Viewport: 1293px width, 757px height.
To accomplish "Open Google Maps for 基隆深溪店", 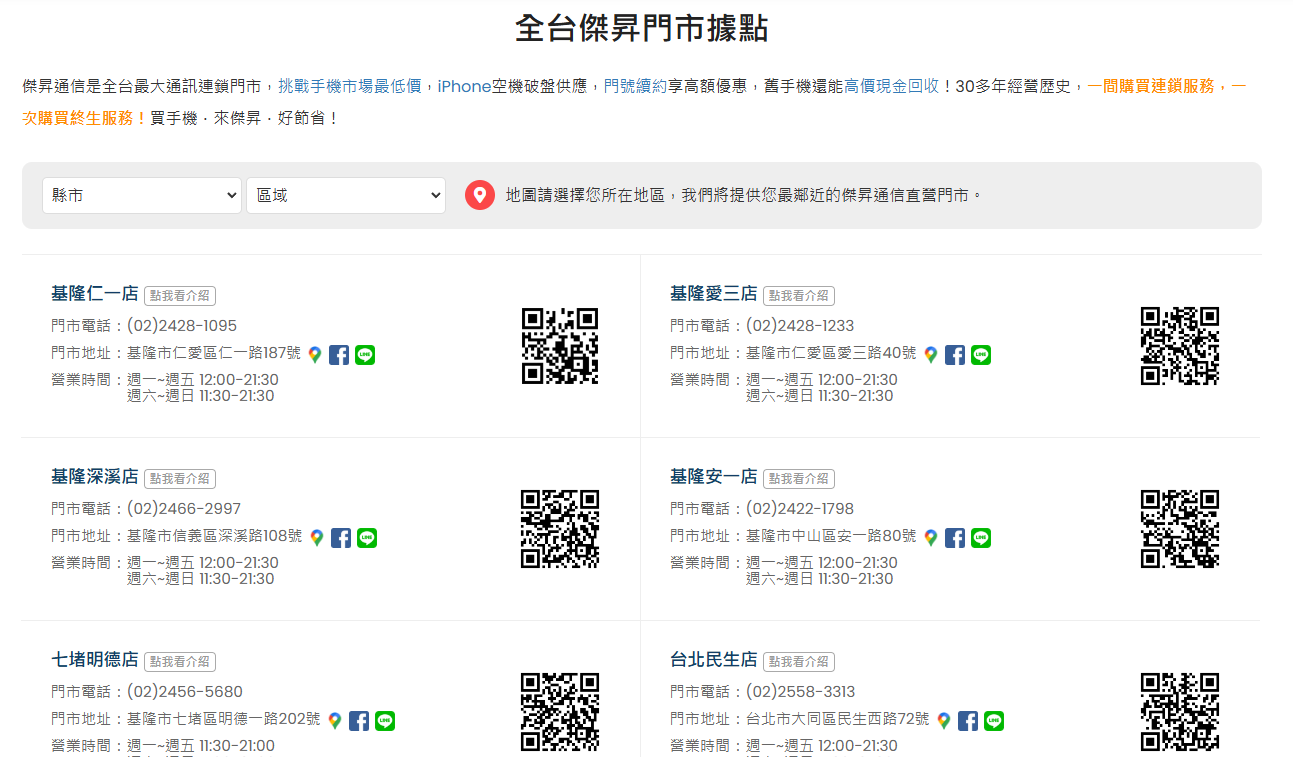I will click(316, 537).
